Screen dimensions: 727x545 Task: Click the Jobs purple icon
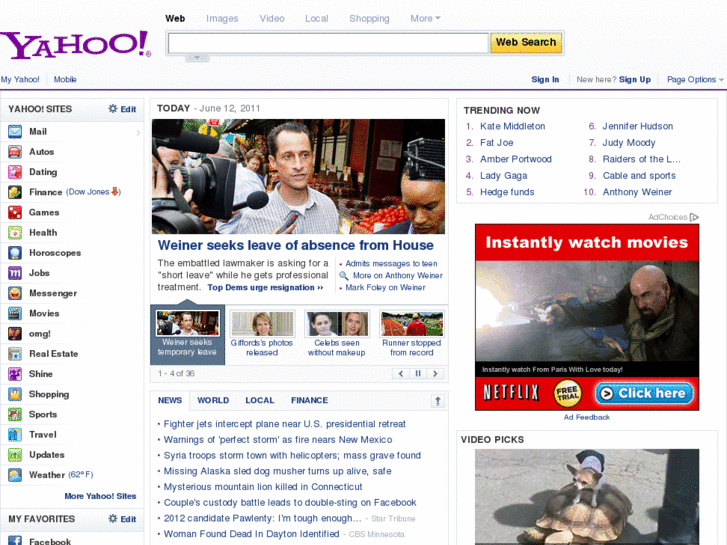pyautogui.click(x=15, y=273)
